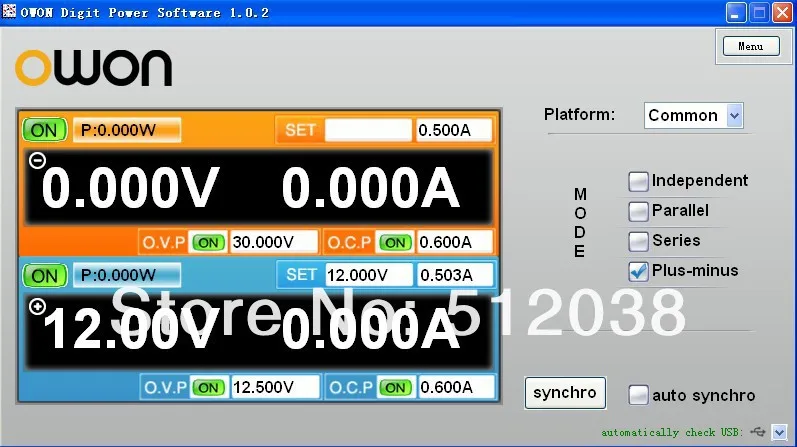The image size is (797, 447).
Task: Click the automatically check USB text
Action: click(x=672, y=432)
